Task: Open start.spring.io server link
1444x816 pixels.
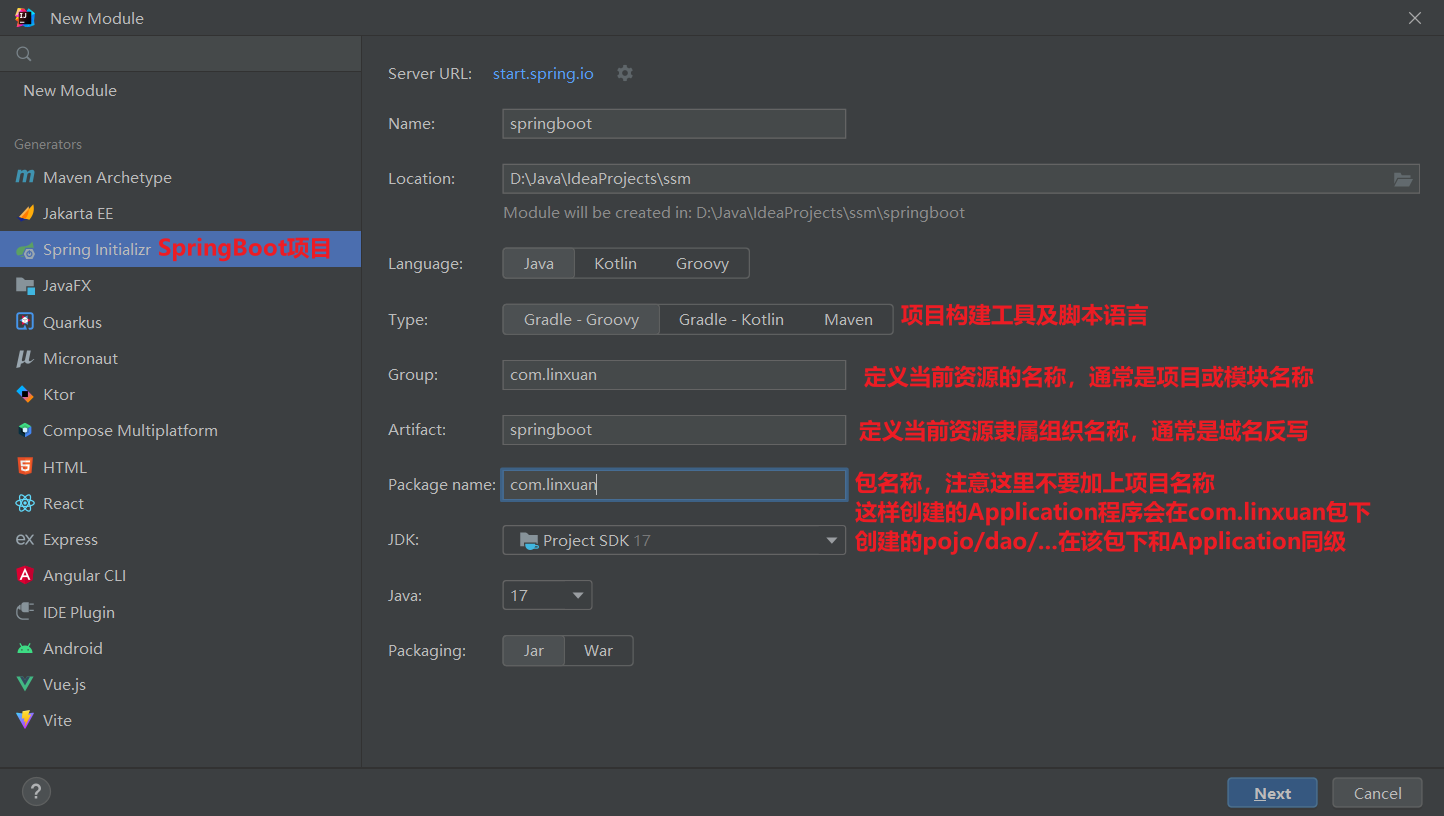Action: coord(543,73)
